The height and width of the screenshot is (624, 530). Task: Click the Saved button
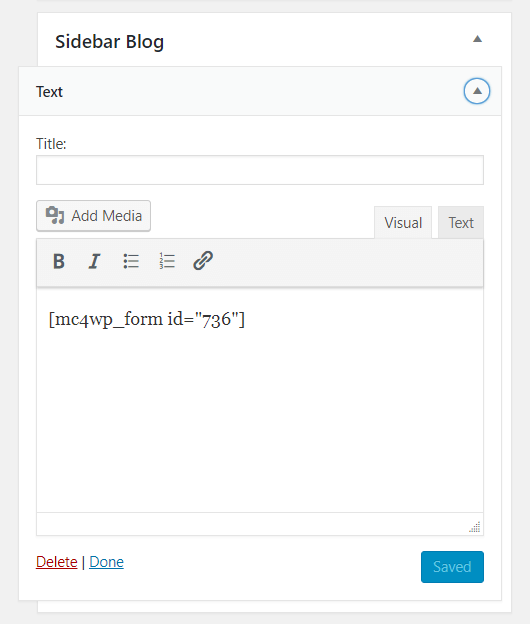coord(452,567)
